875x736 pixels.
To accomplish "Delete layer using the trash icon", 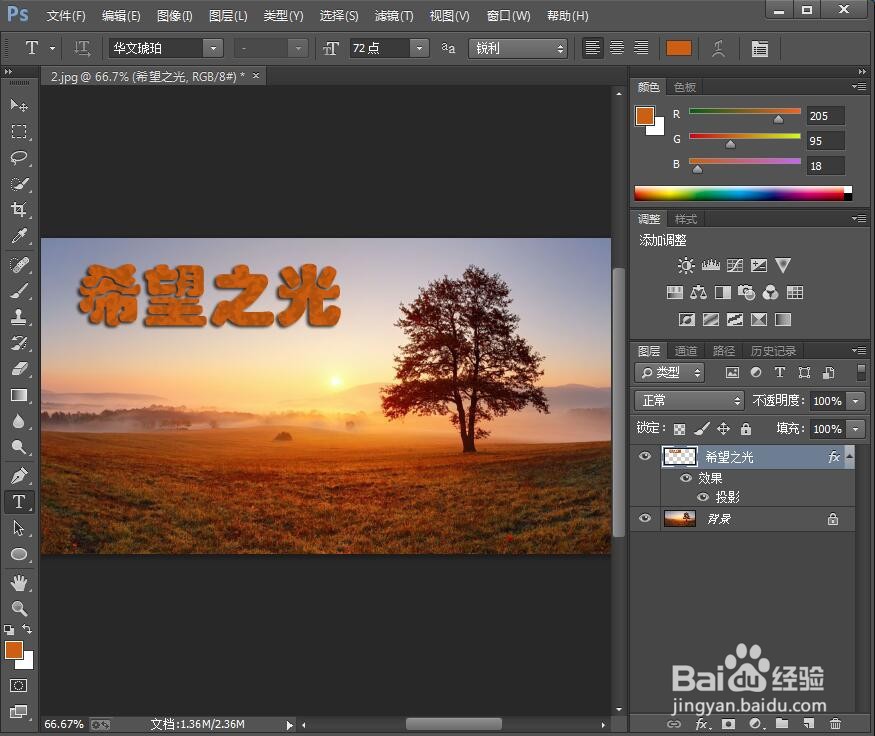I will click(x=836, y=723).
